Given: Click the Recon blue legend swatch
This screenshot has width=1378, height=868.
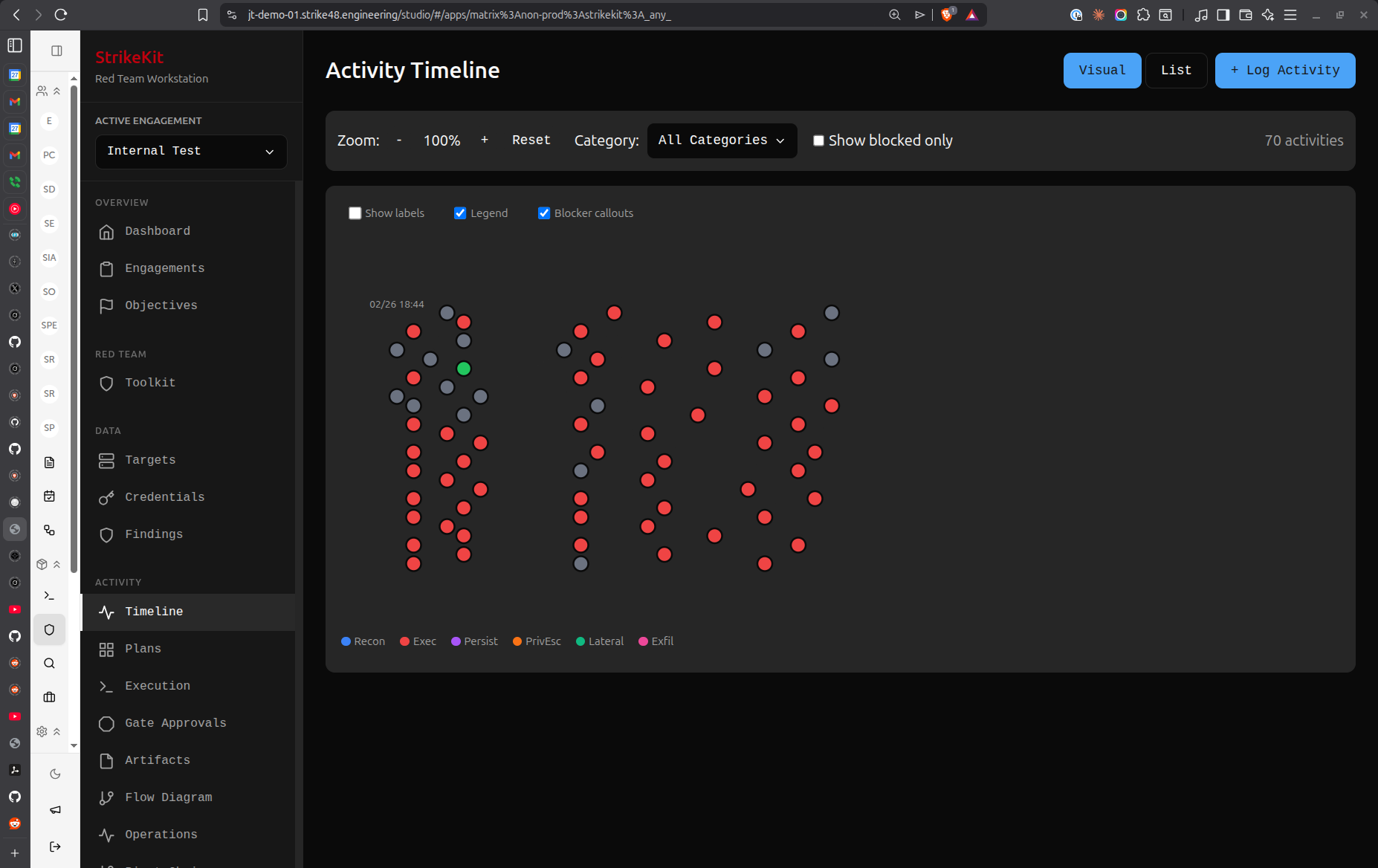Looking at the screenshot, I should pos(346,641).
